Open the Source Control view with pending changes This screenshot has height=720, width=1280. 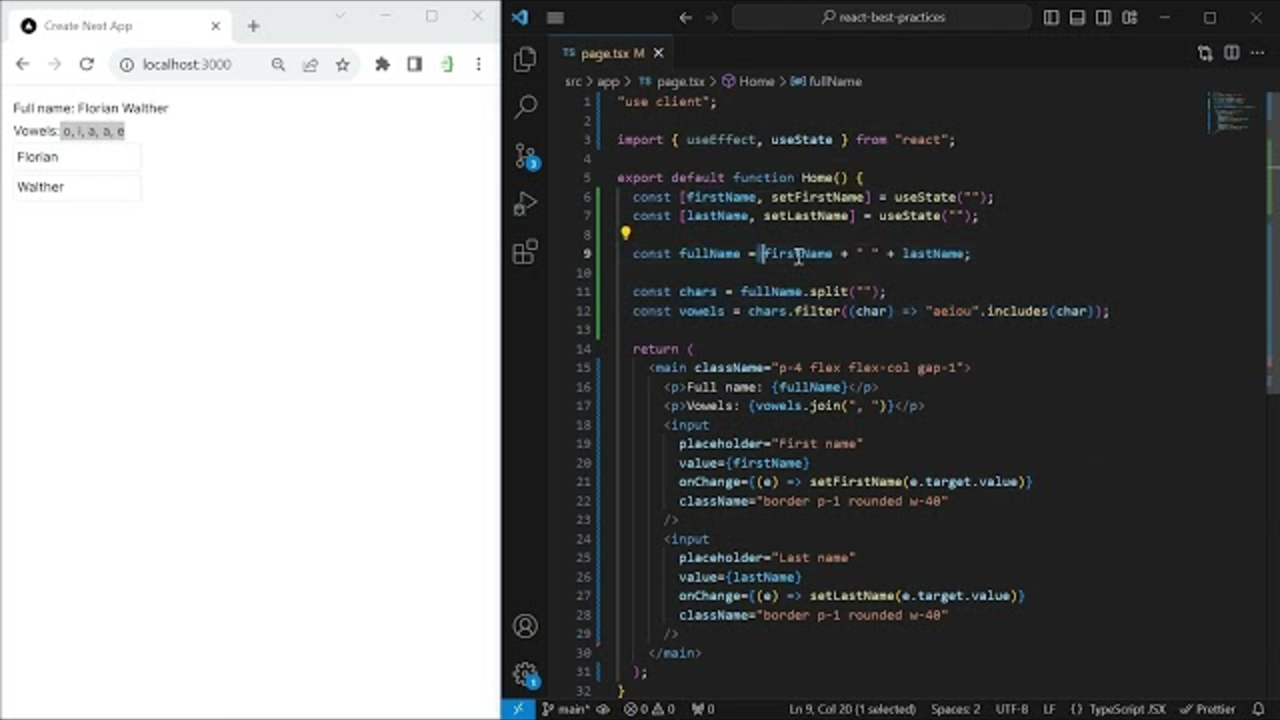(525, 155)
